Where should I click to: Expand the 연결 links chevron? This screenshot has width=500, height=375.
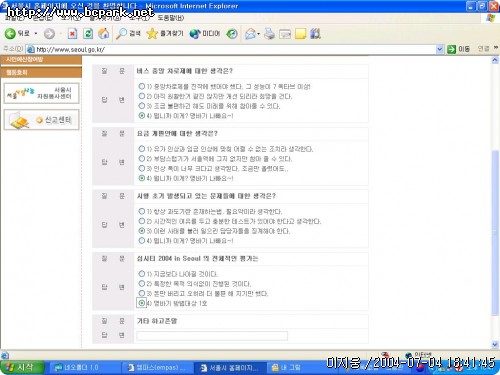click(x=496, y=48)
